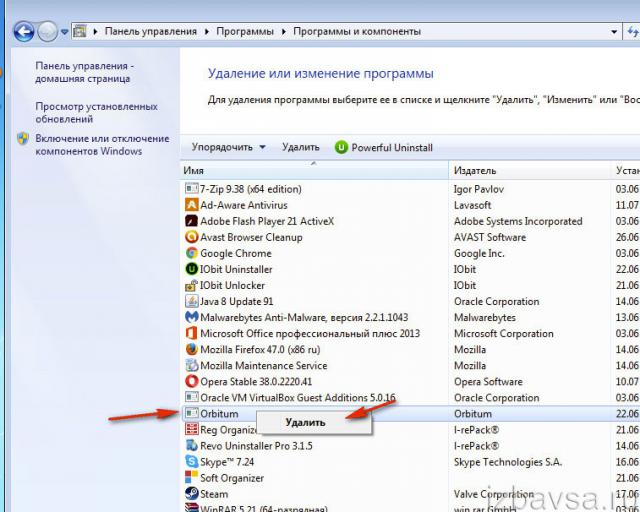Navigate to Программы breadcrumb
Image resolution: width=640 pixels, height=512 pixels.
tap(245, 31)
